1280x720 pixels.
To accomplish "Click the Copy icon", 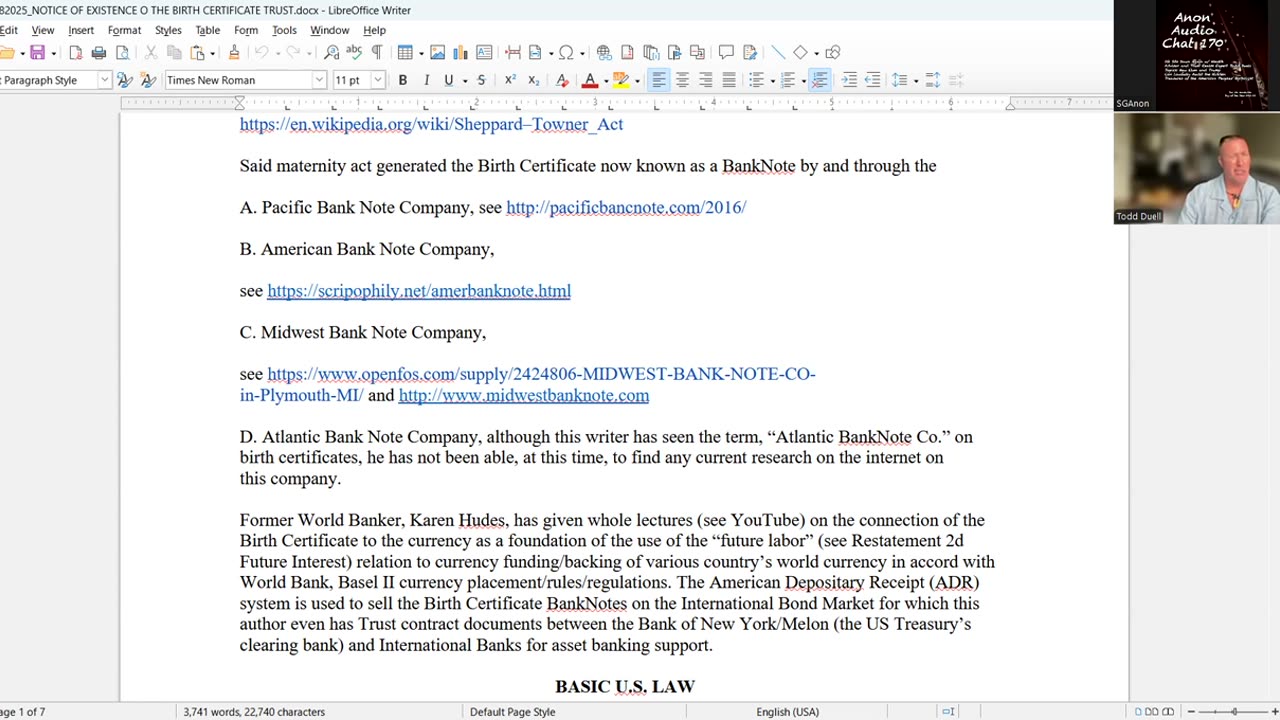I will pyautogui.click(x=174, y=53).
